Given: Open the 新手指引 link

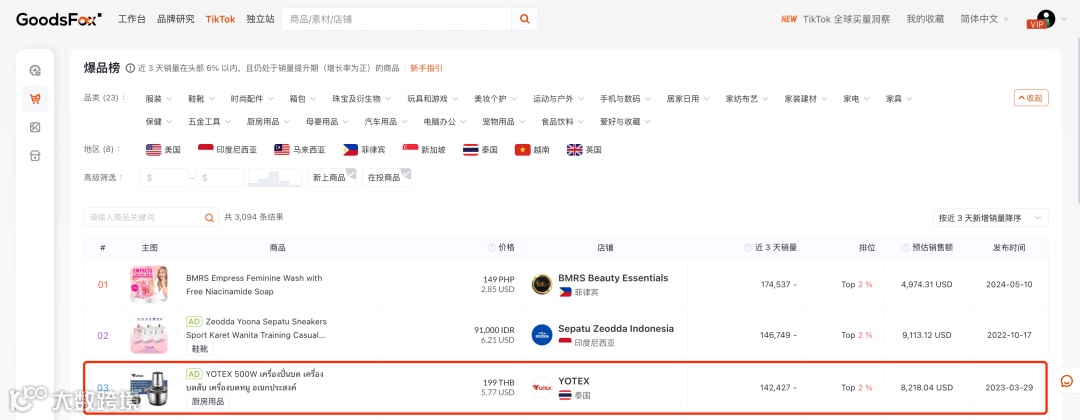Looking at the screenshot, I should pyautogui.click(x=427, y=68).
